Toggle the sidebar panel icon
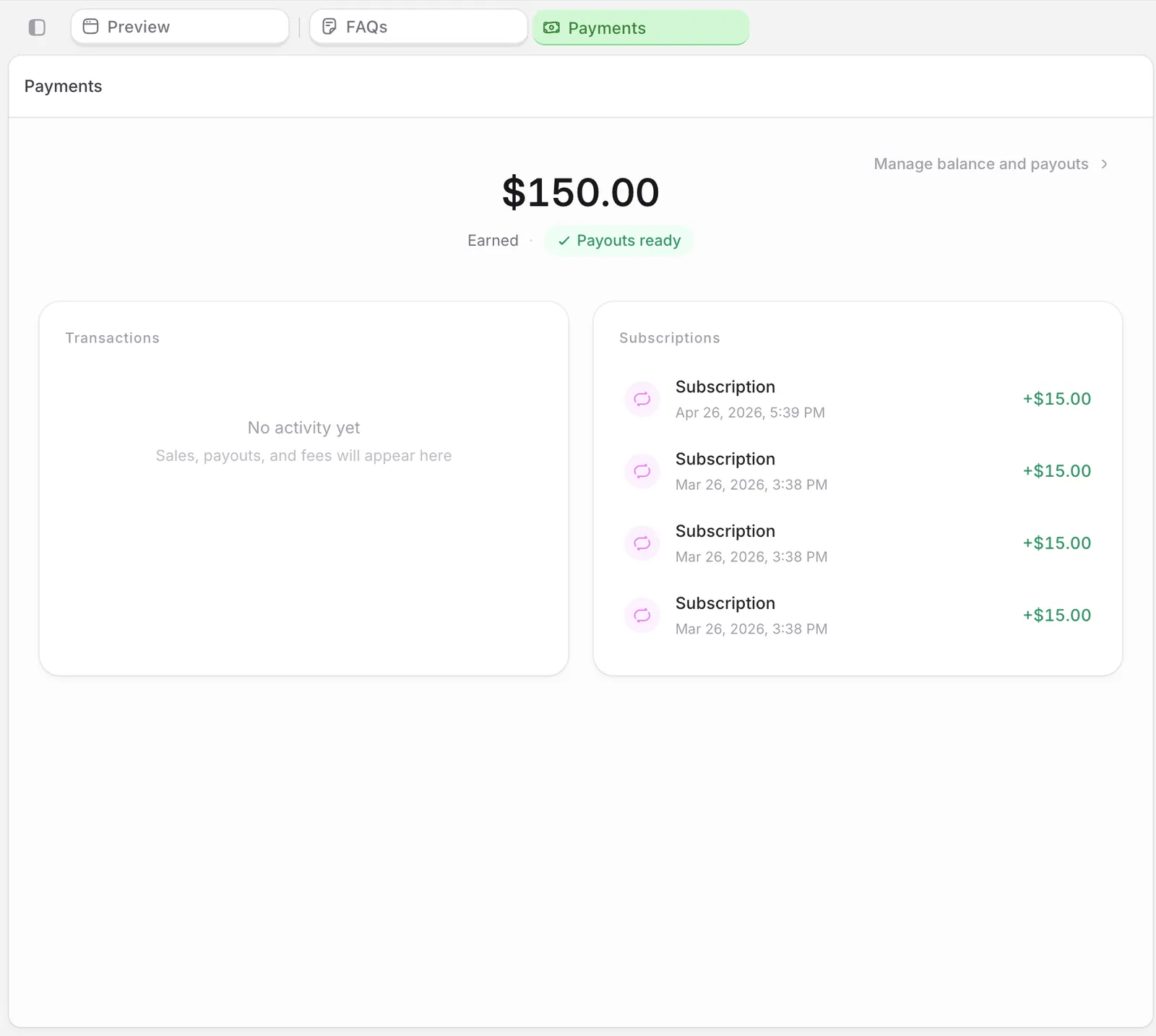 (37, 27)
